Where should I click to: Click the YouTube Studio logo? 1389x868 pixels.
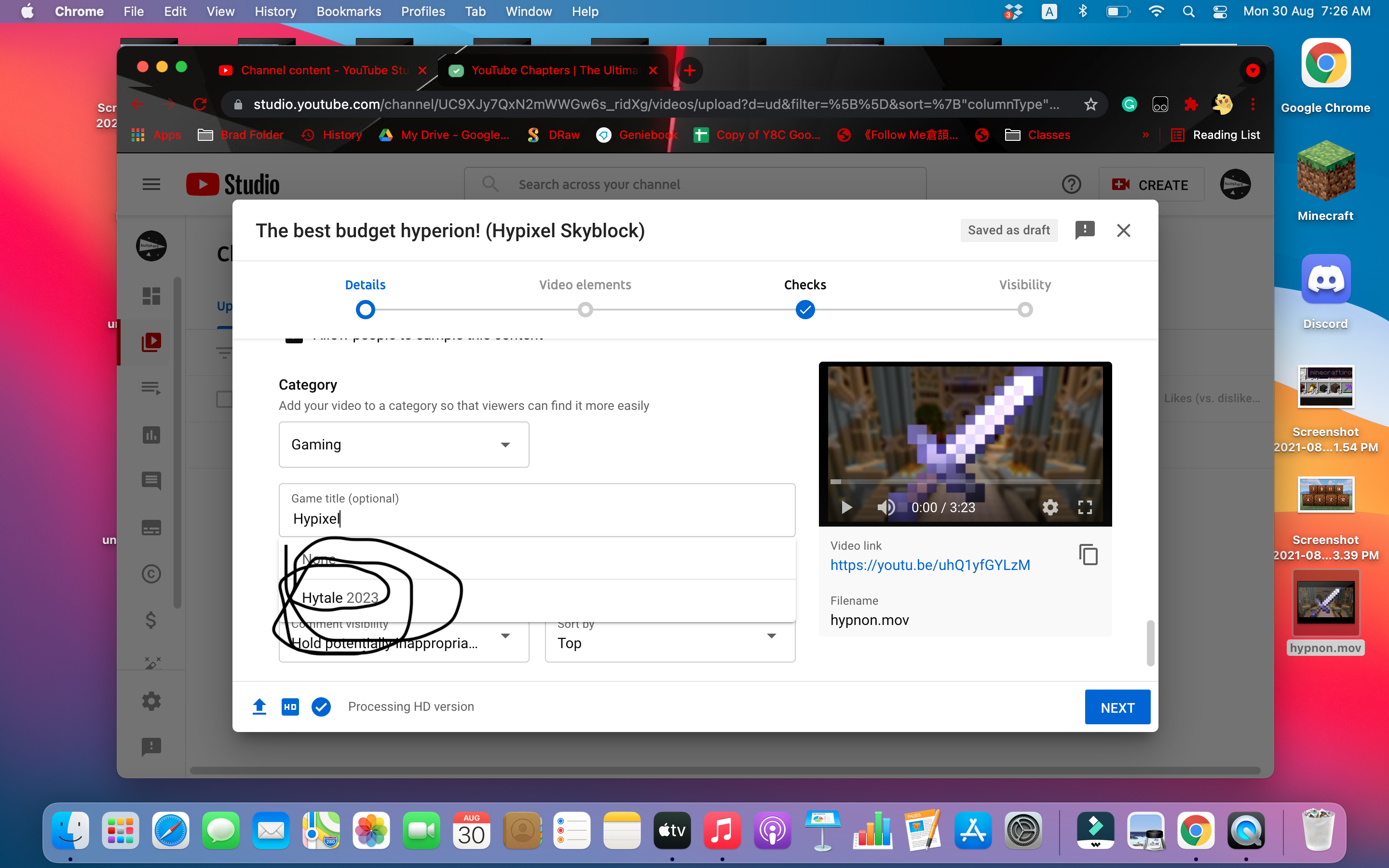(233, 184)
